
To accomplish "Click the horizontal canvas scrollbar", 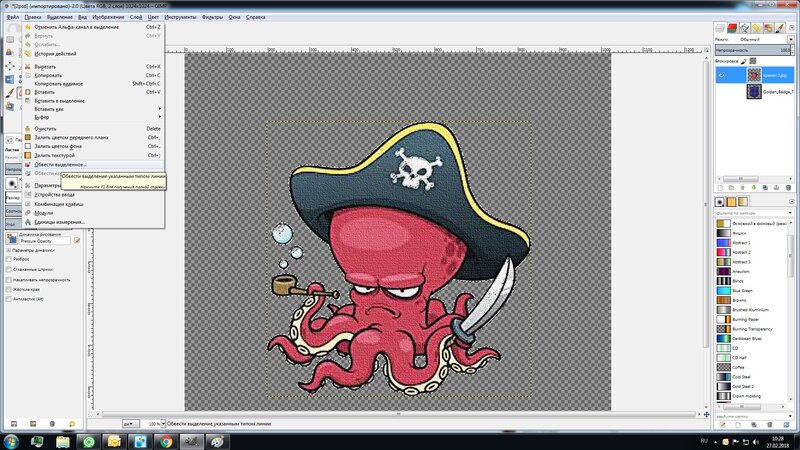I will pos(398,414).
